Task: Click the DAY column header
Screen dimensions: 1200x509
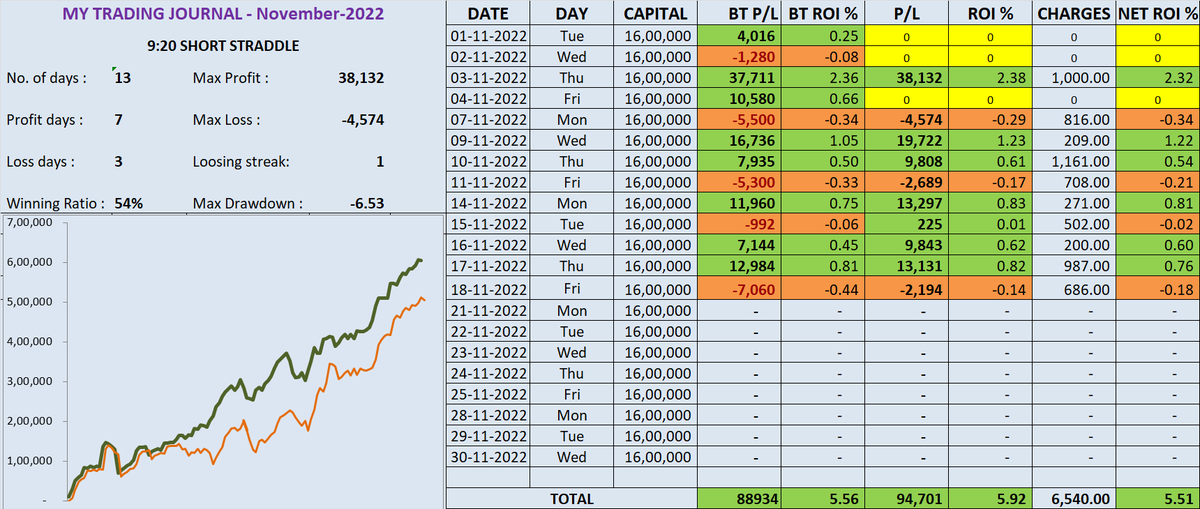Action: coord(573,15)
